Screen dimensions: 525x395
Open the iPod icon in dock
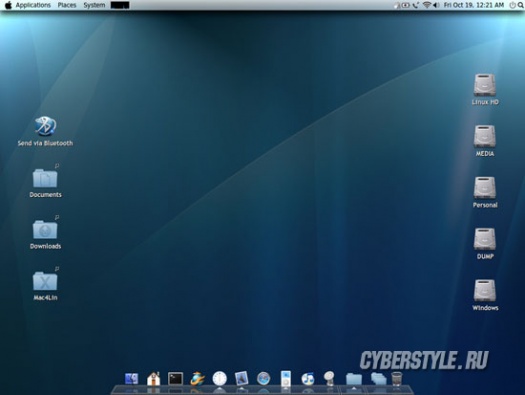click(286, 379)
